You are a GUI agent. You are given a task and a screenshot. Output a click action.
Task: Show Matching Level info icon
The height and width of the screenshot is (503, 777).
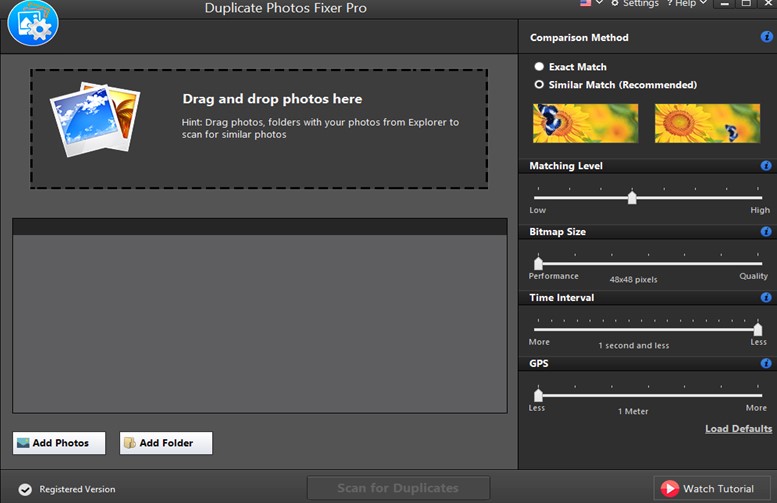pyautogui.click(x=766, y=166)
